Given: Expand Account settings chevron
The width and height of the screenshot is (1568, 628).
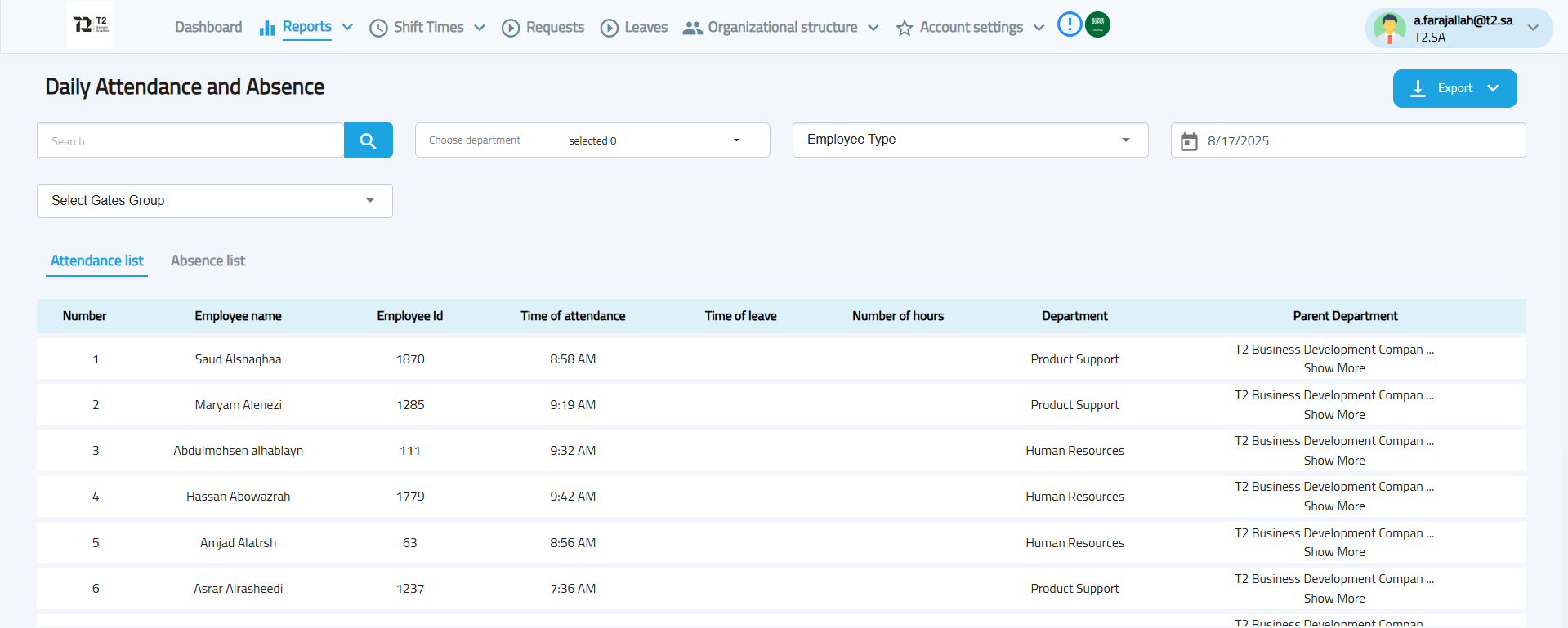Looking at the screenshot, I should click(1039, 28).
